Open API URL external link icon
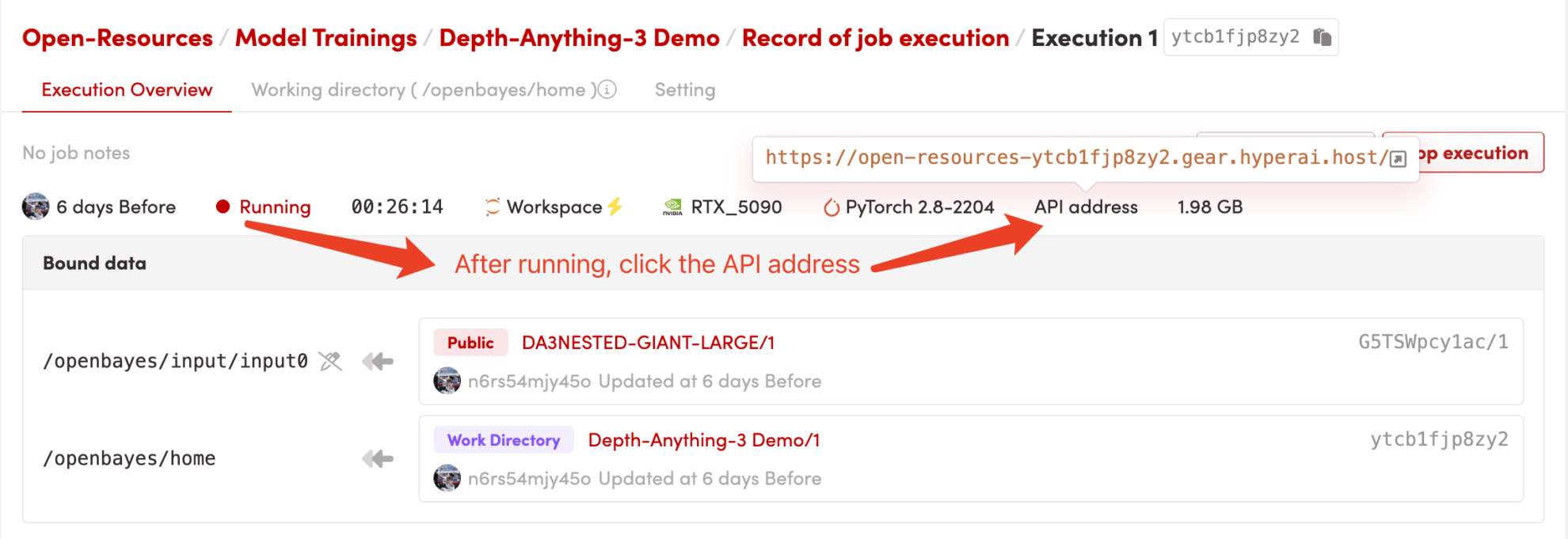 point(1398,159)
